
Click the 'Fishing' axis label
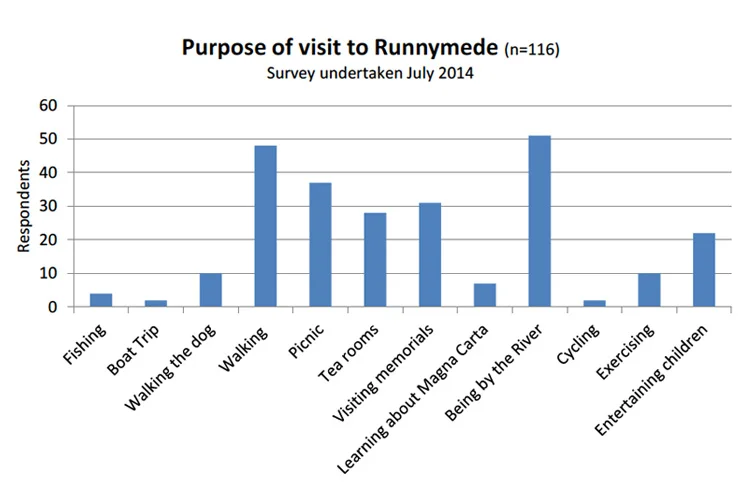(85, 344)
